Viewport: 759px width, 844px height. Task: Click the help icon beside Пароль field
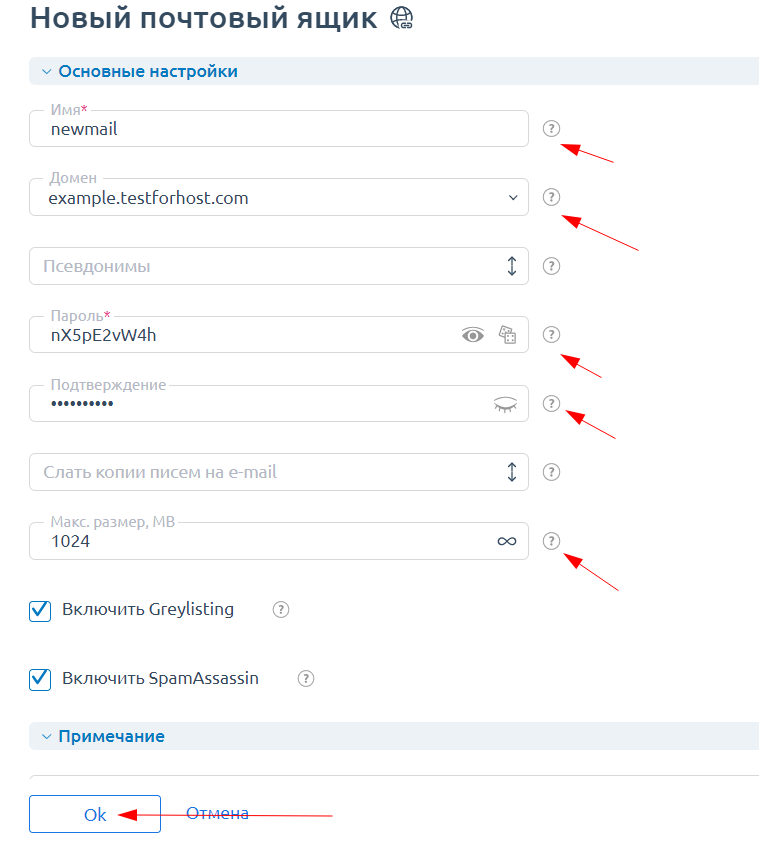551,335
